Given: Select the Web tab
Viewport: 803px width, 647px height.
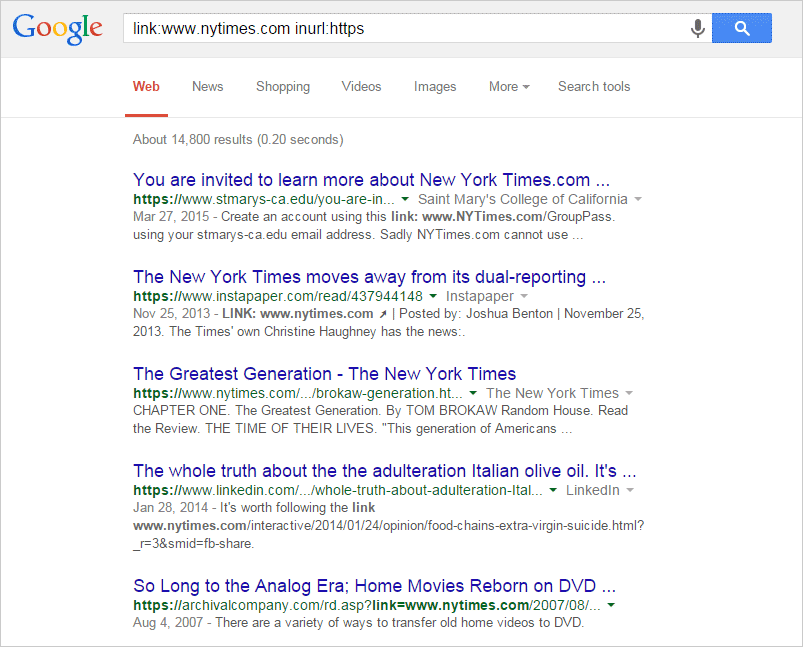Looking at the screenshot, I should [146, 87].
